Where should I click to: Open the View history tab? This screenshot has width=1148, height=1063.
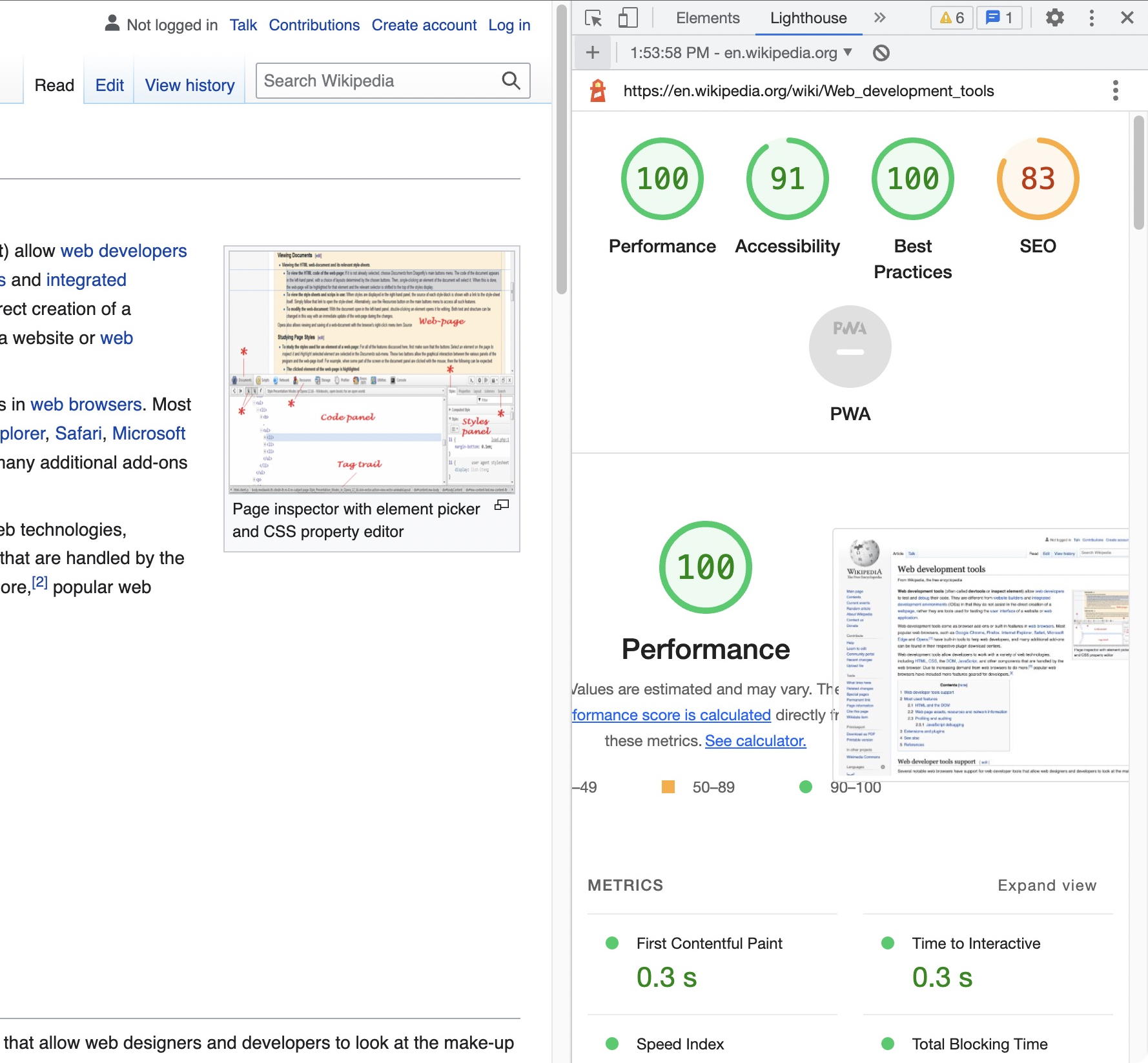190,85
